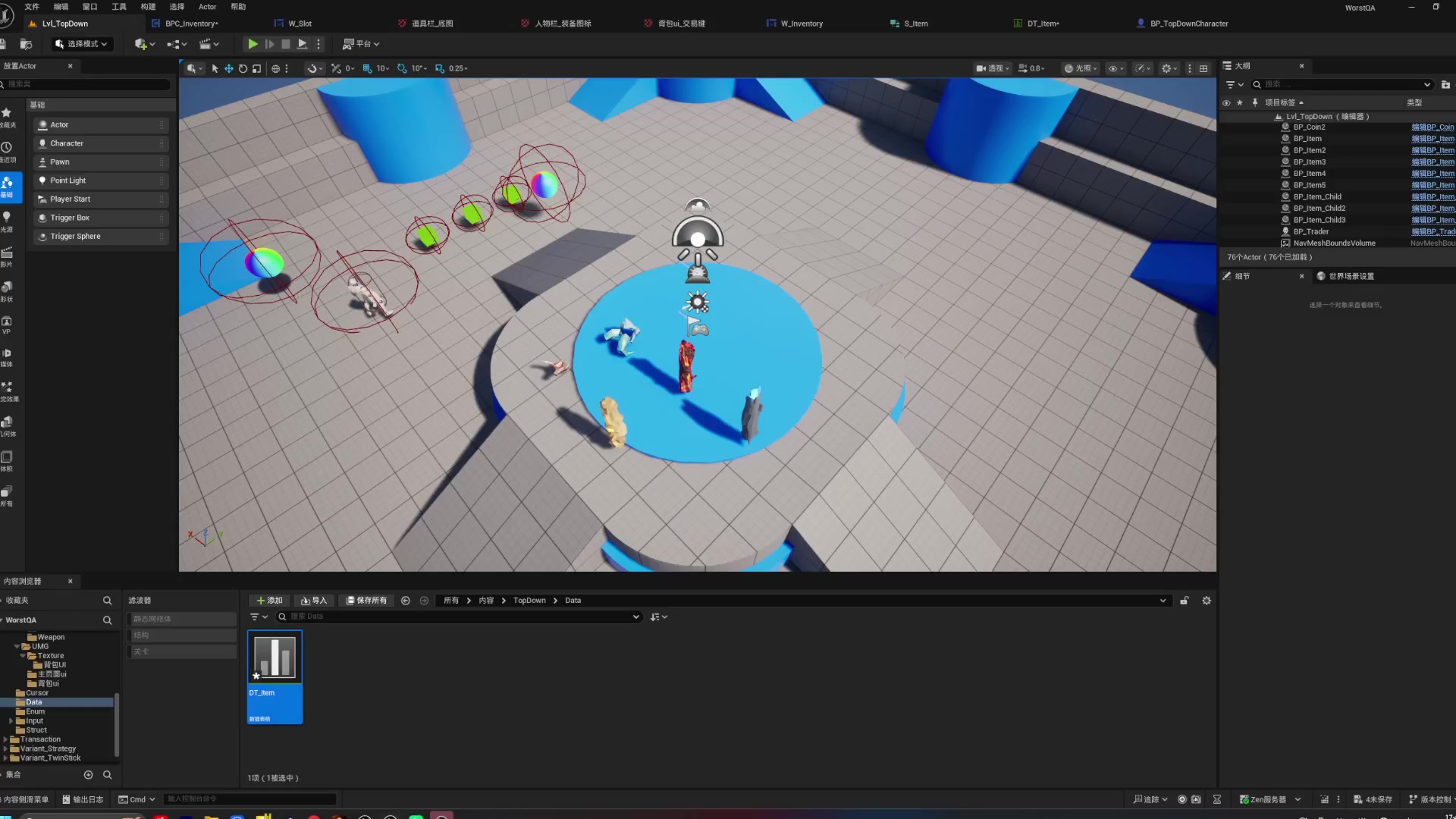Switch to the W_Inventory tab
This screenshot has height=819, width=1456.
tap(801, 24)
